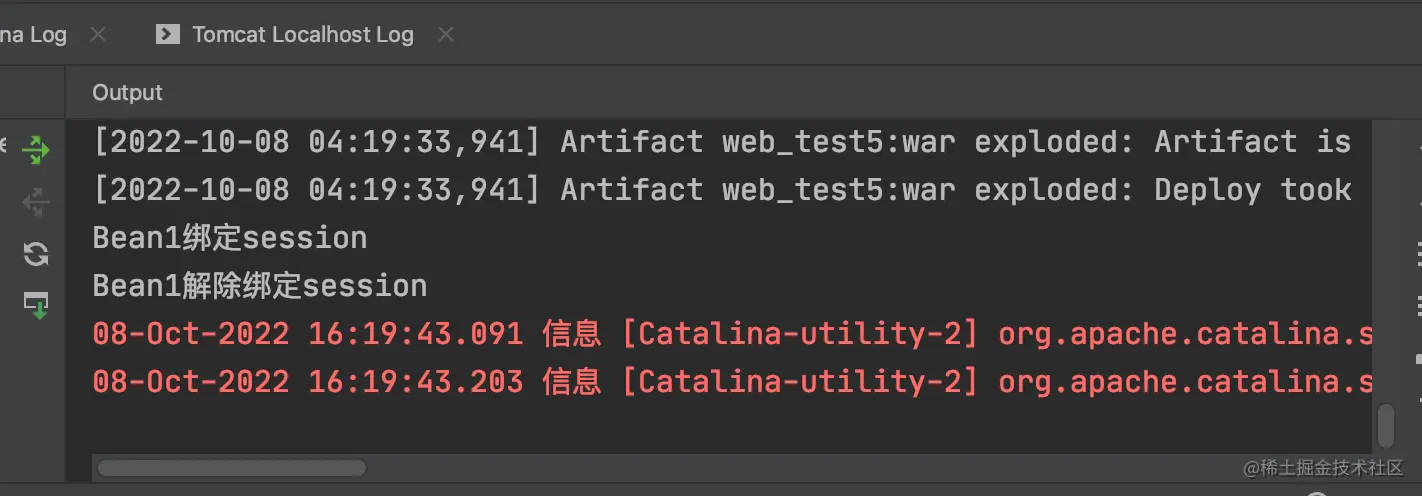Viewport: 1422px width, 496px height.
Task: Click the Update application down-arrow icon
Action: pyautogui.click(x=36, y=305)
